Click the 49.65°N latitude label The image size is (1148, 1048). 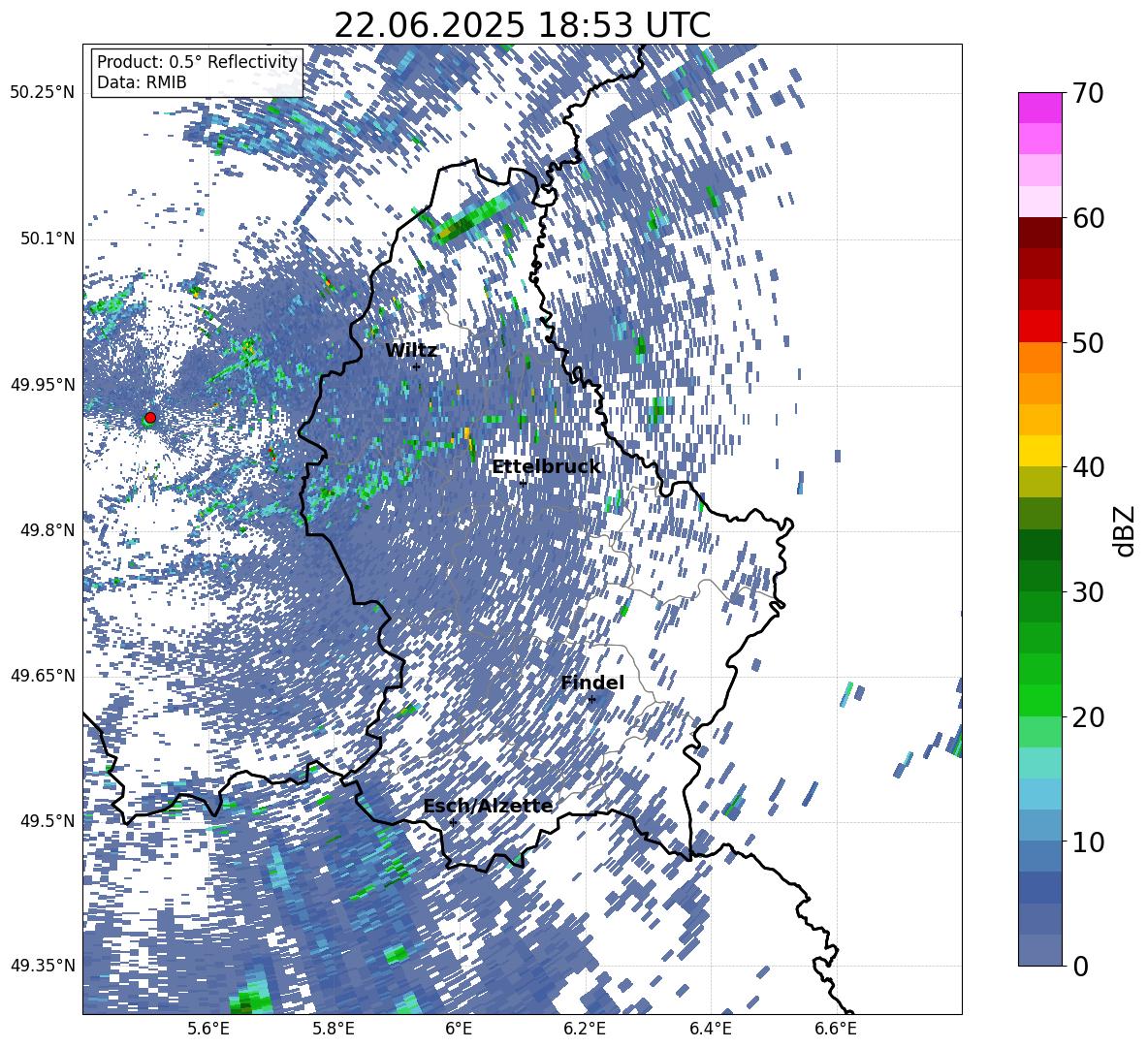pyautogui.click(x=43, y=676)
